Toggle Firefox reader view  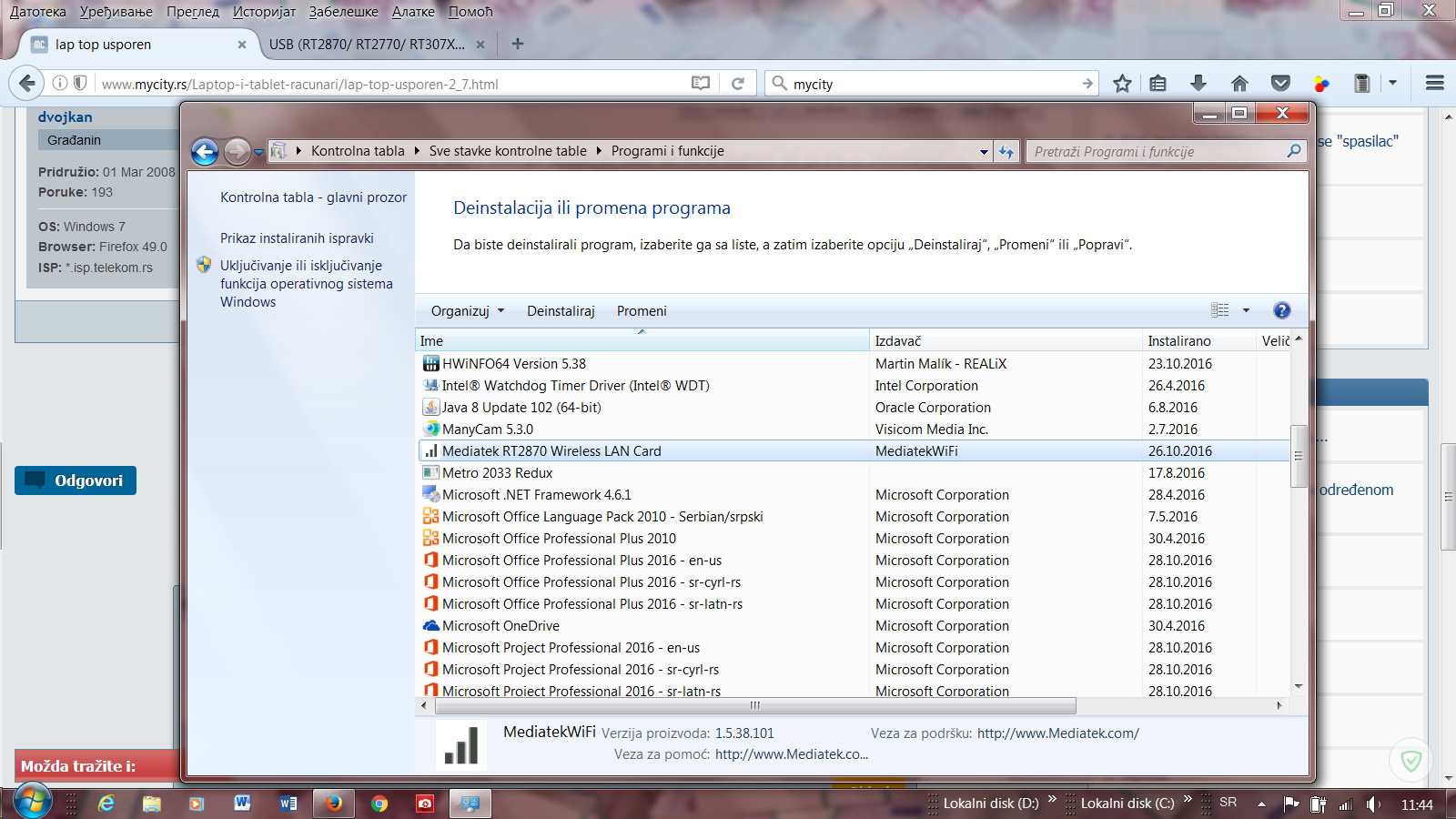[x=701, y=84]
